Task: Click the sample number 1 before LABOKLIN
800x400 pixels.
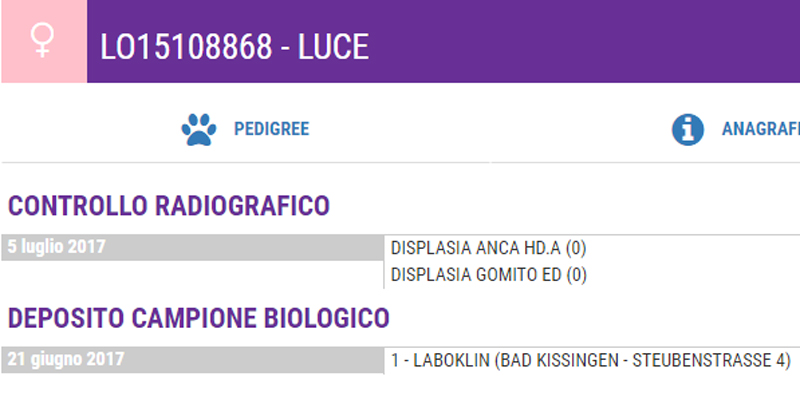Action: (x=395, y=360)
